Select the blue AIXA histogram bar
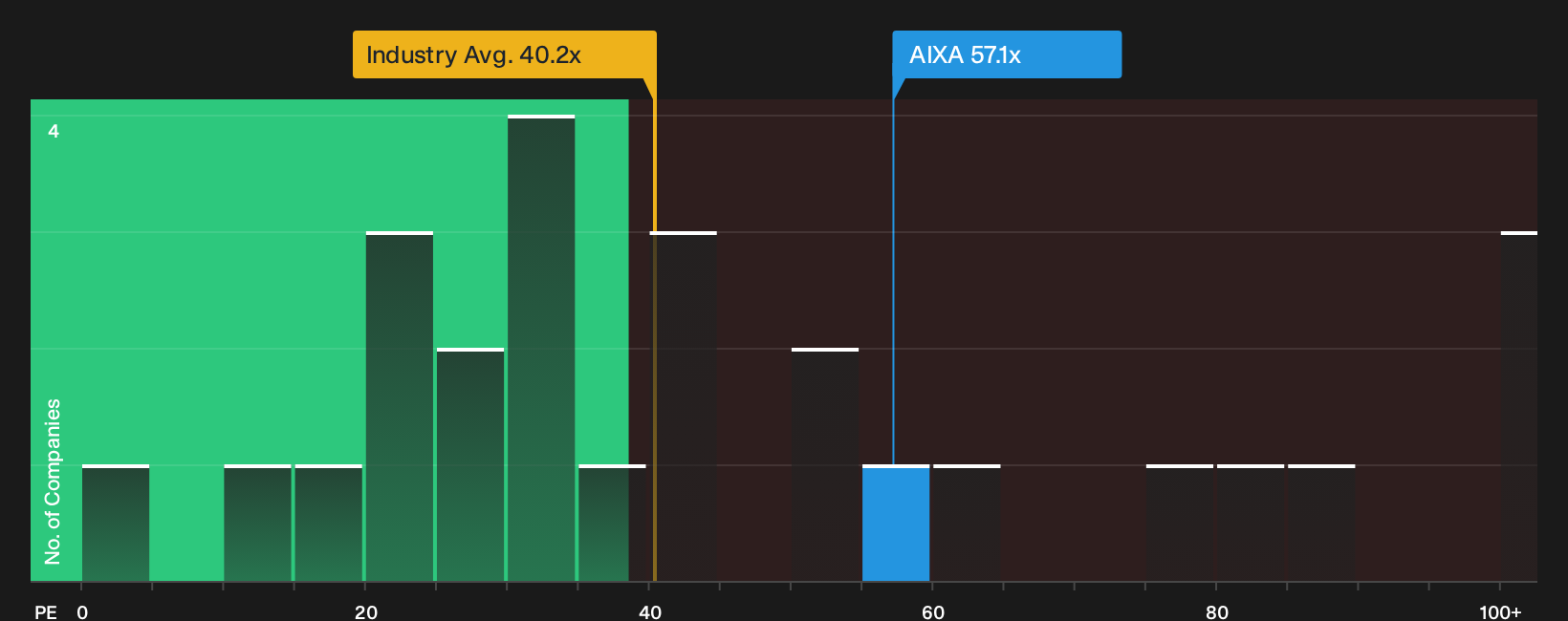 pos(896,524)
